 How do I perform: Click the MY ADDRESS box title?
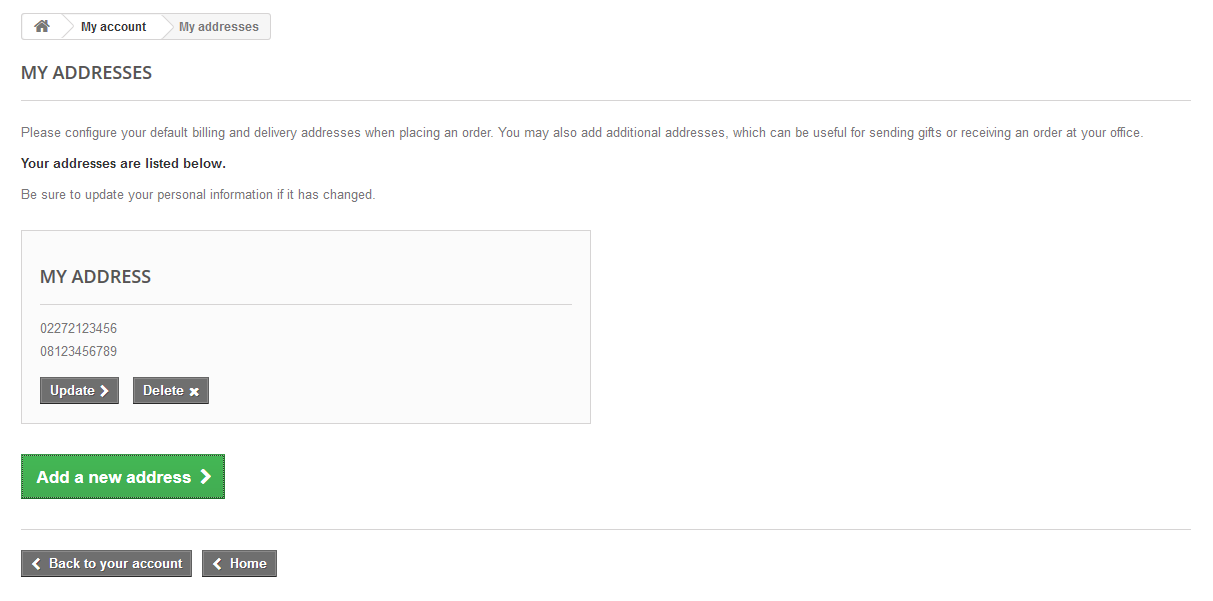point(95,277)
